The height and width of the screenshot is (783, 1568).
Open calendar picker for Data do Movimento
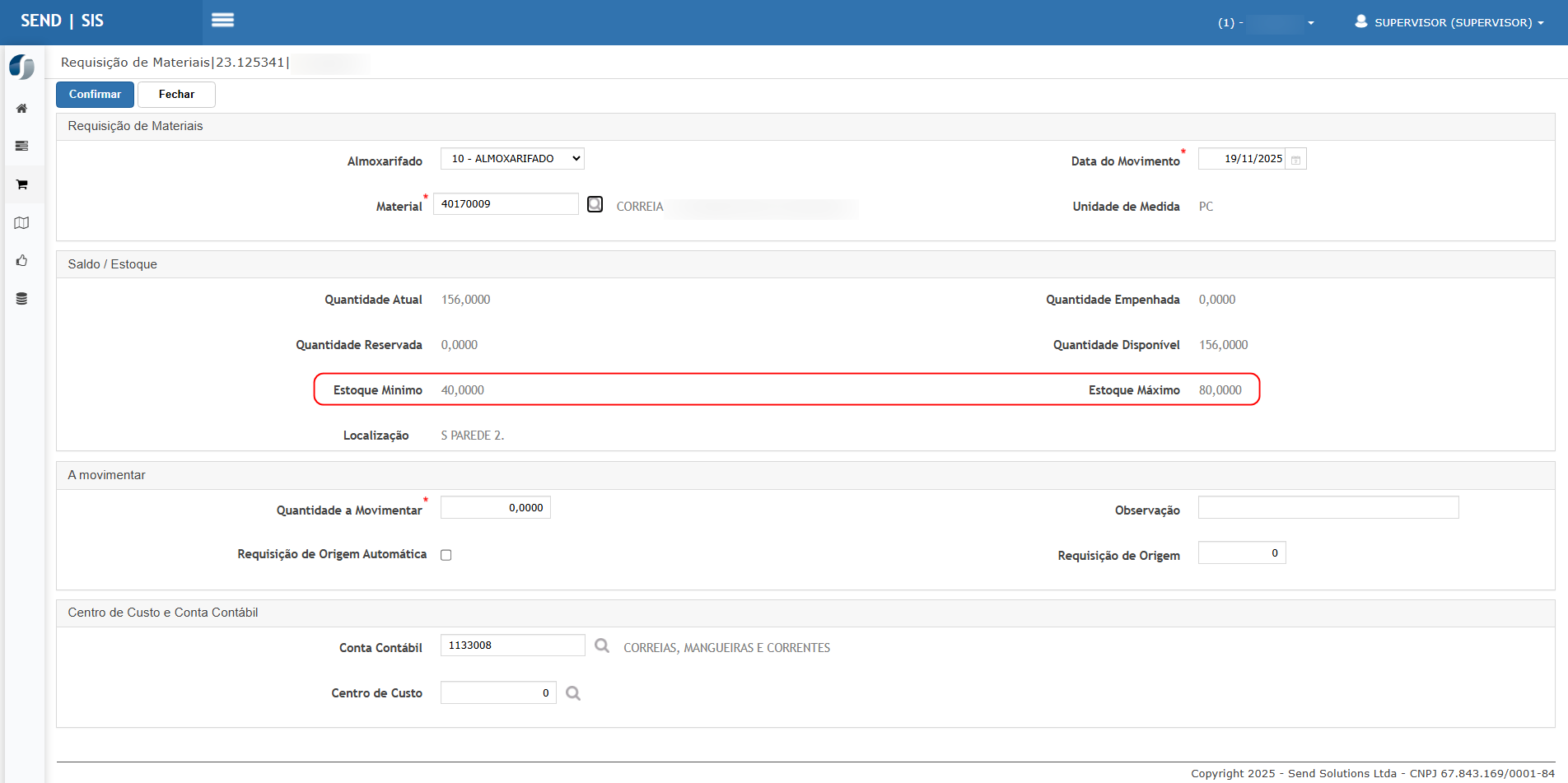1295,160
